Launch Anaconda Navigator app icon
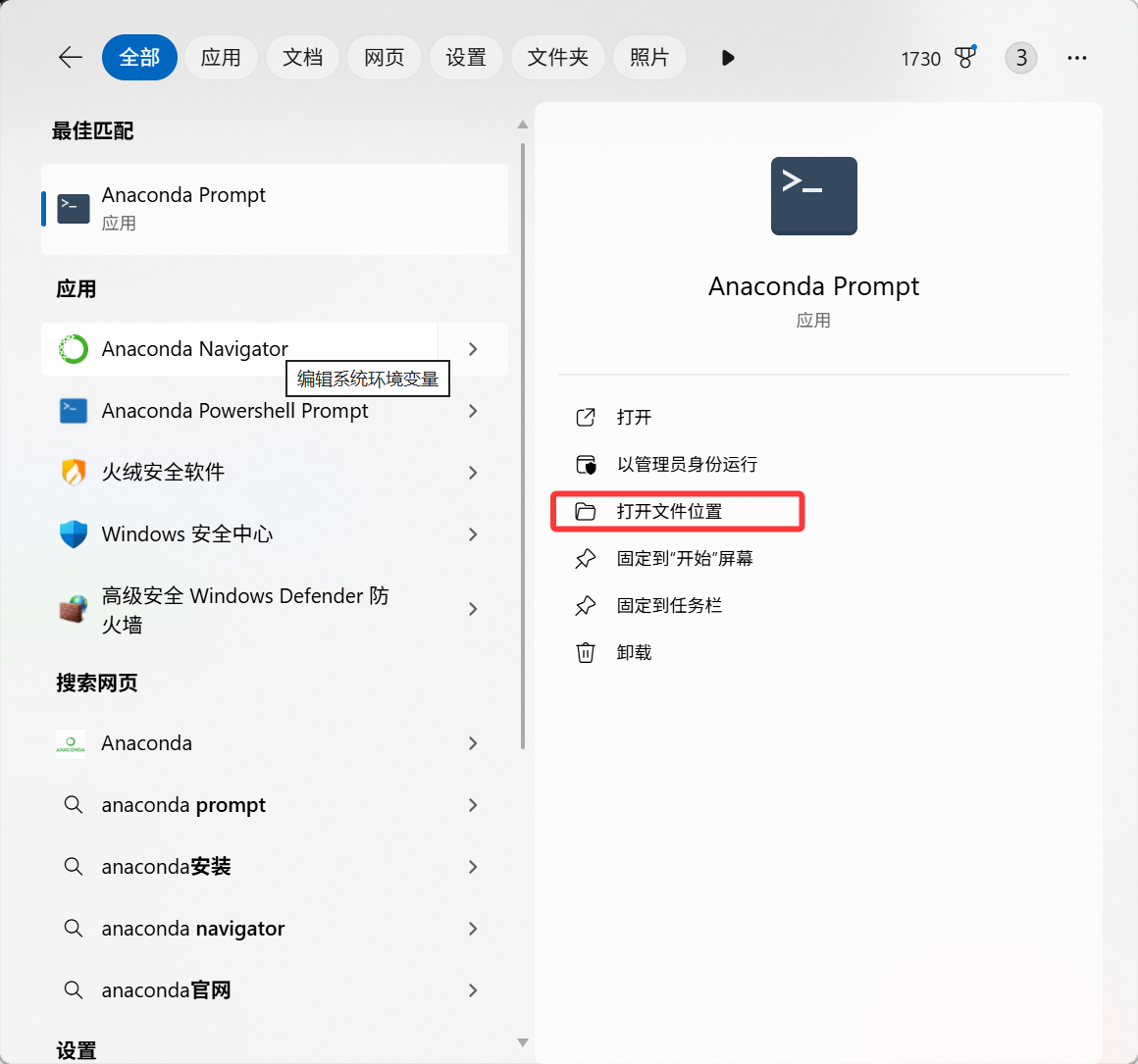Screen dimensions: 1138x1064 (74, 349)
